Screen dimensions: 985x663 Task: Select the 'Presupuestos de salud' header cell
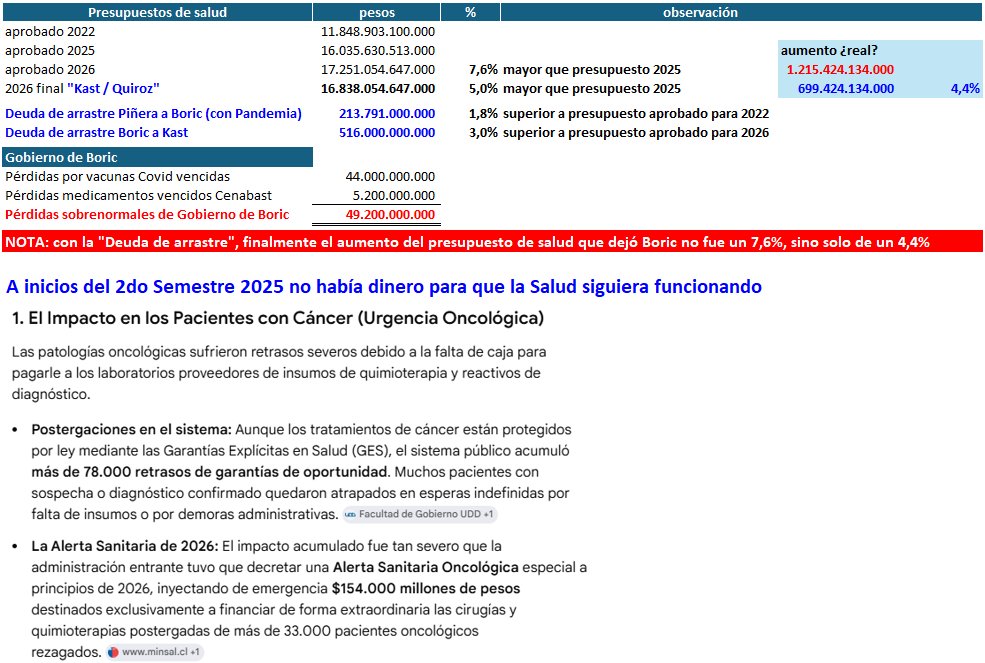pos(157,12)
